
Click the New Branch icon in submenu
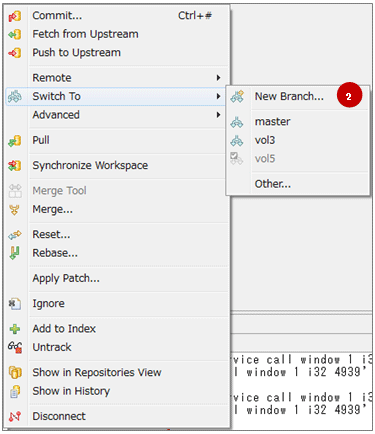(237, 96)
